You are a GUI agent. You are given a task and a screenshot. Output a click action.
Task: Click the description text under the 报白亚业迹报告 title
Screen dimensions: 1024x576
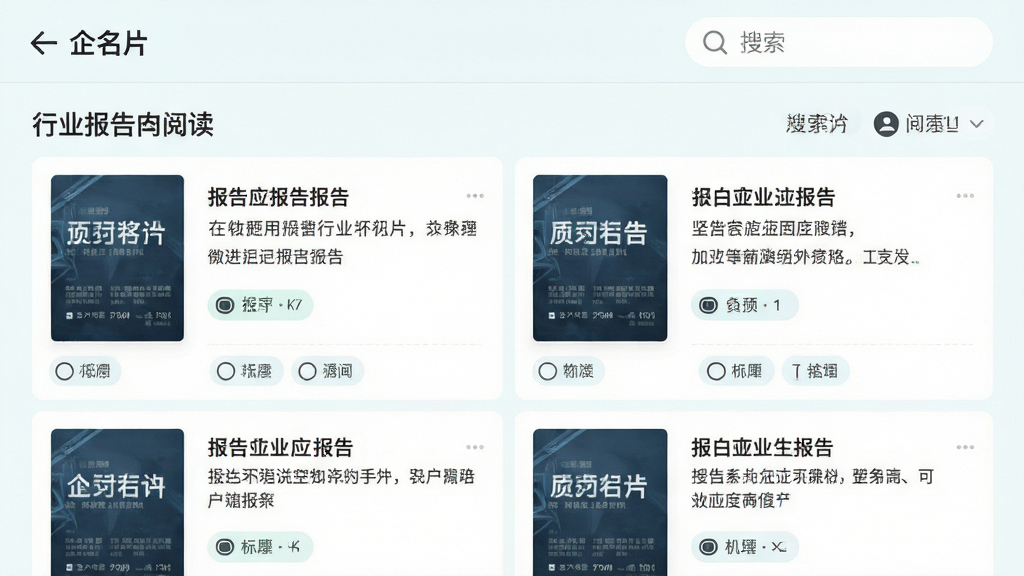[805, 242]
